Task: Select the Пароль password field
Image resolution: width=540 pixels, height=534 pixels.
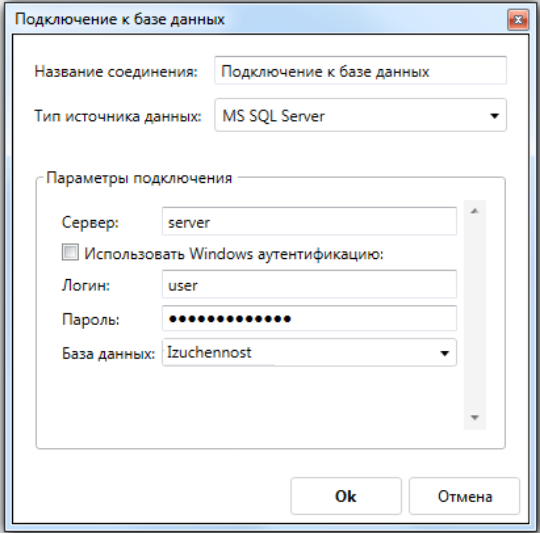Action: 309,318
